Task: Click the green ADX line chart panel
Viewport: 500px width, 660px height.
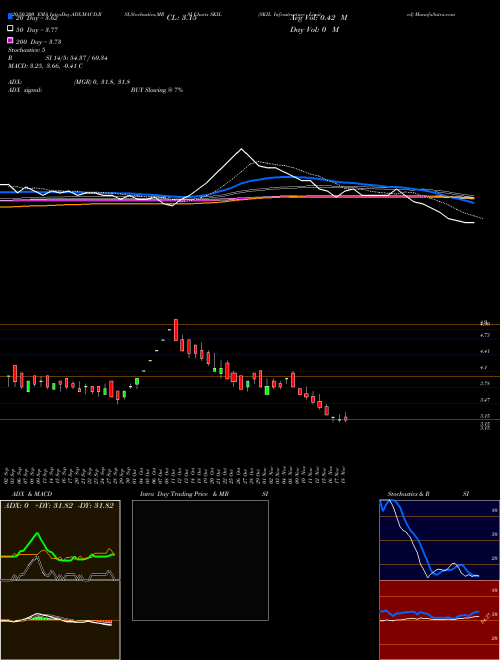Action: (60, 540)
